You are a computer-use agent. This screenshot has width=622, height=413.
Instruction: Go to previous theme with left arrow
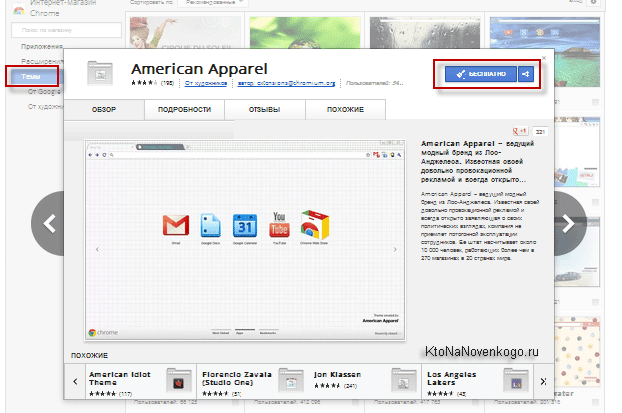[48, 223]
